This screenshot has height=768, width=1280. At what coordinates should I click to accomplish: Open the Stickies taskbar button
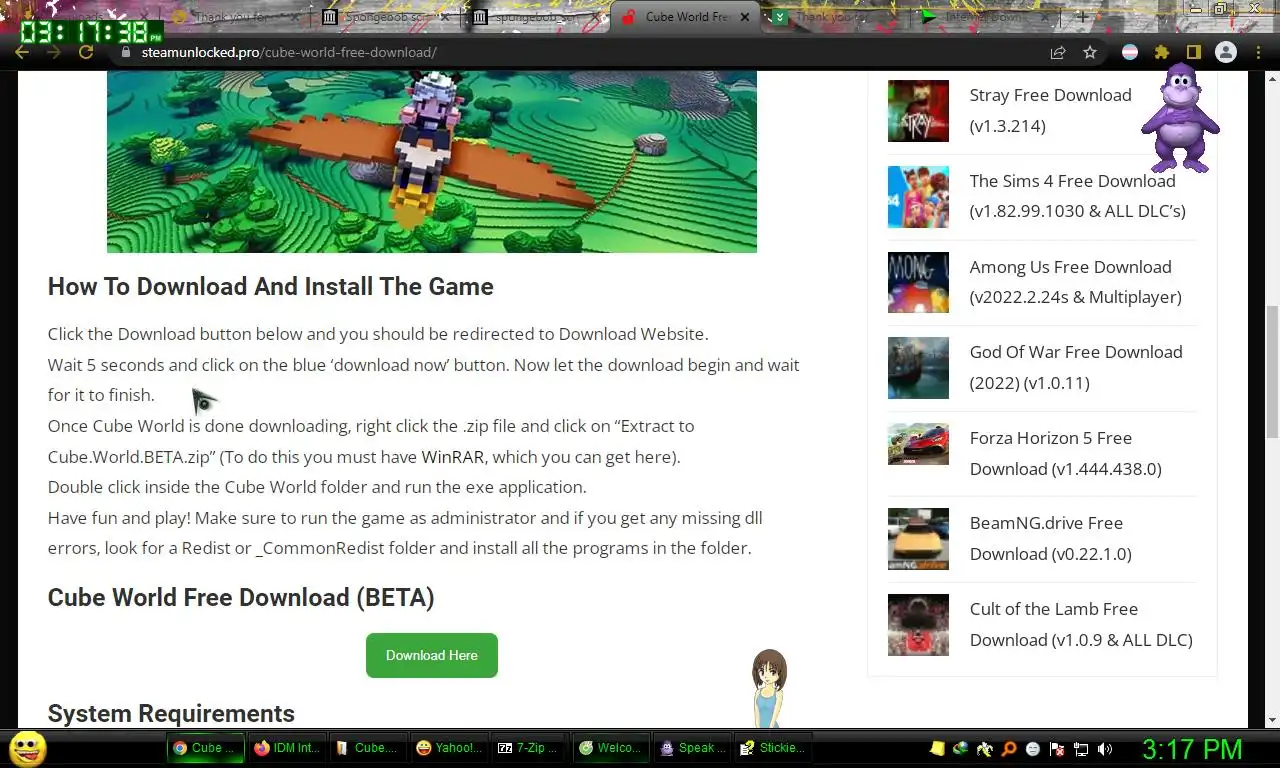coord(773,748)
